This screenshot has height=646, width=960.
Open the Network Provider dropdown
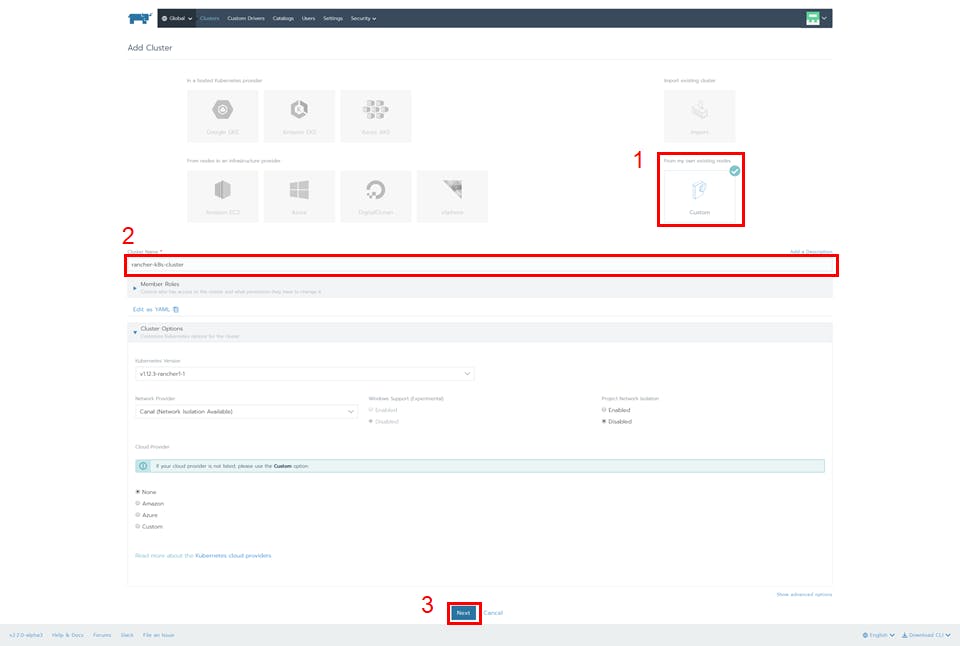point(246,411)
